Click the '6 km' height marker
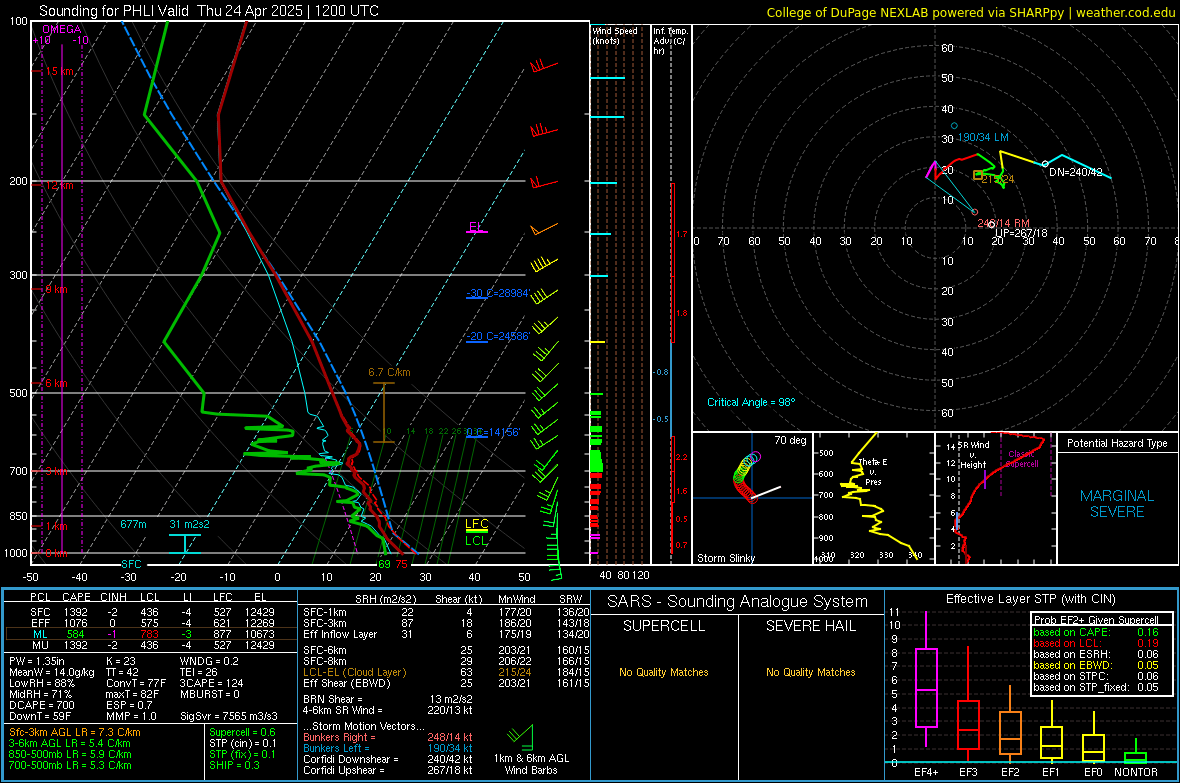Screen dimensions: 1180x783 [56, 383]
